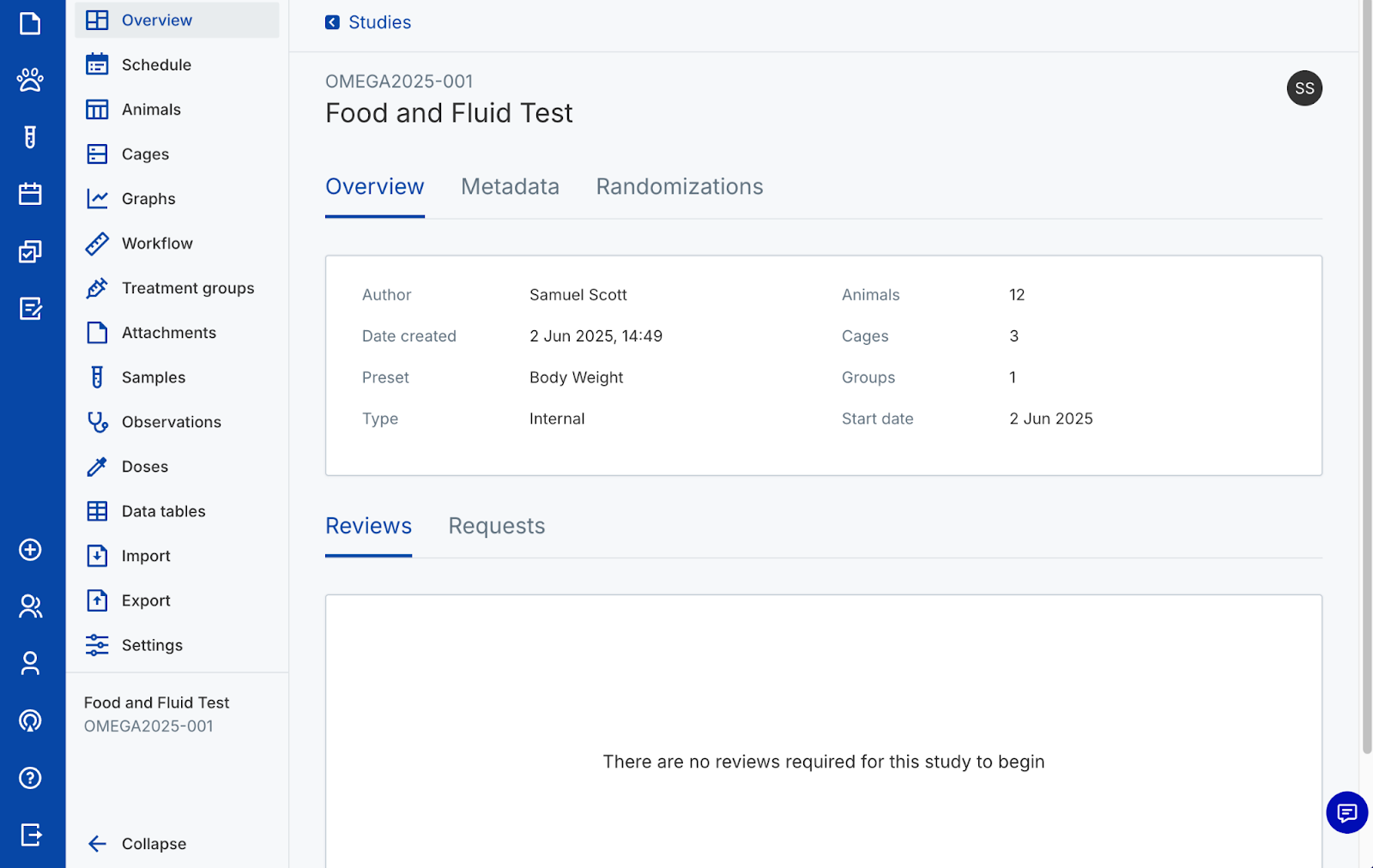Open the team users icon in left rail
The height and width of the screenshot is (868, 1373).
tap(30, 606)
